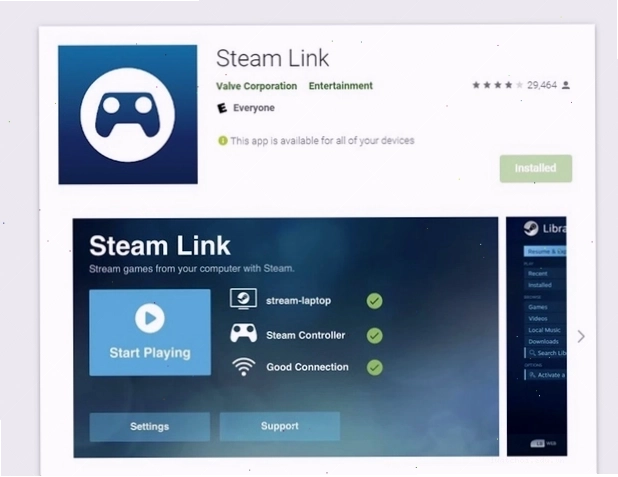Select Local Music in Library sidebar
Viewport: 618px width, 477px height.
pos(544,330)
